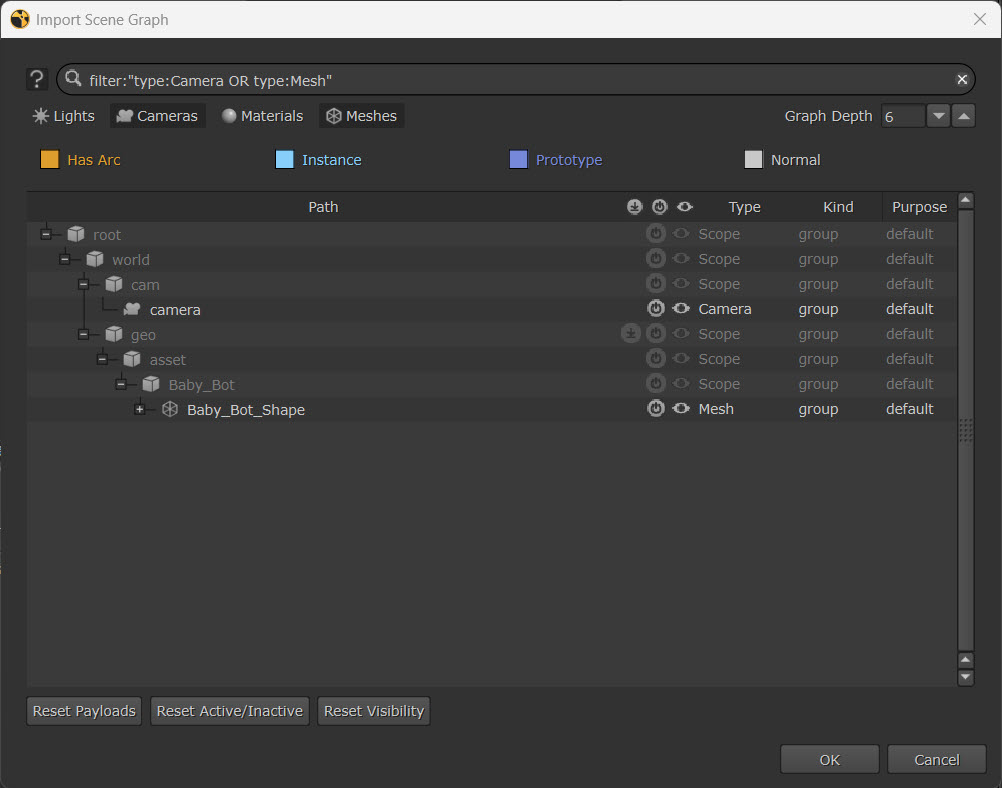The height and width of the screenshot is (788, 1002).
Task: Select the camera item icon in tree
Action: click(x=132, y=310)
